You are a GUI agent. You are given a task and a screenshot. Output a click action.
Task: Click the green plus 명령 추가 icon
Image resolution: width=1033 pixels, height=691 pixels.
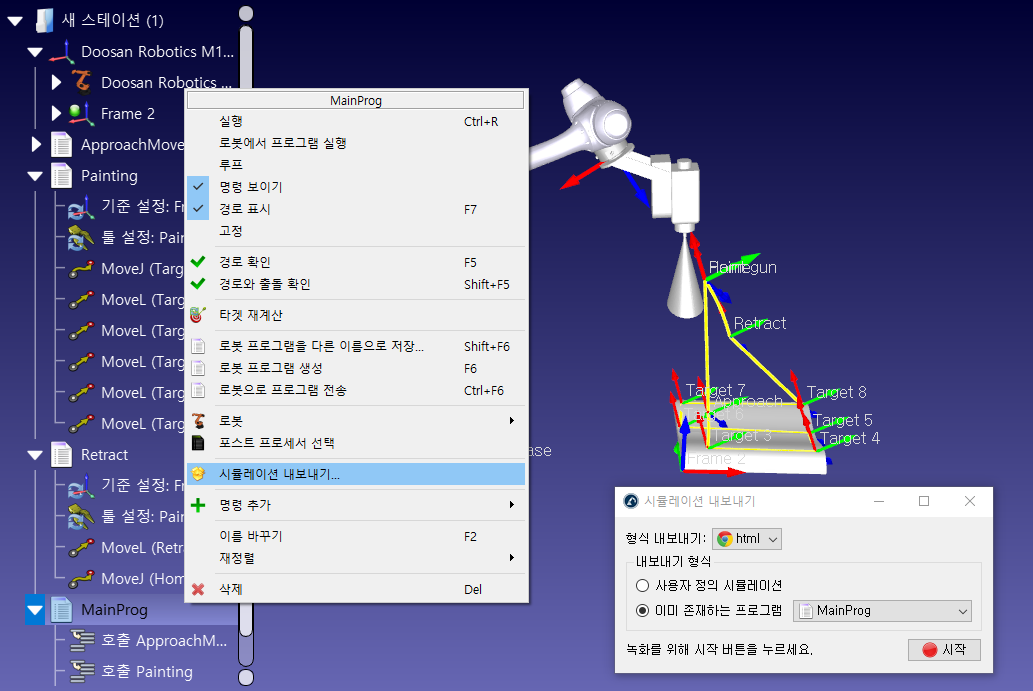pos(198,505)
